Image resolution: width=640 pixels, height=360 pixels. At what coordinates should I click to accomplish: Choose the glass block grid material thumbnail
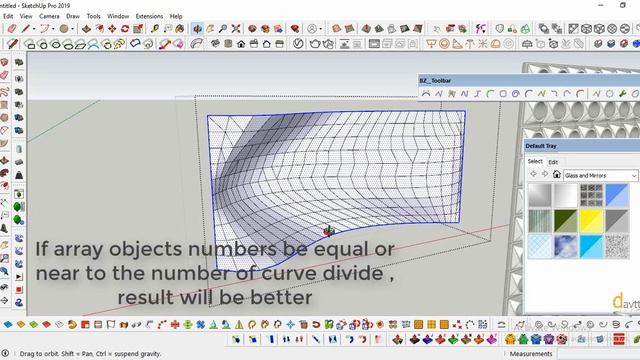[591, 196]
